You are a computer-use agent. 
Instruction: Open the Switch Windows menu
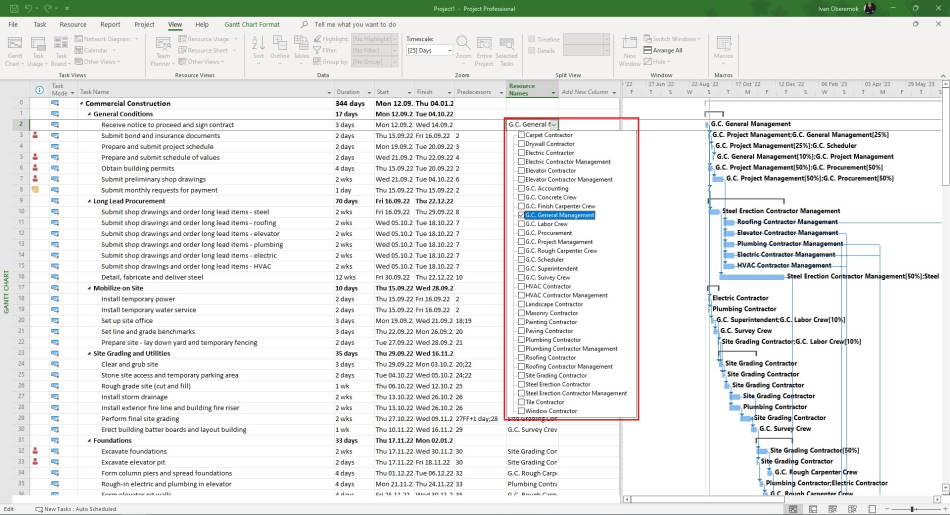click(x=672, y=39)
